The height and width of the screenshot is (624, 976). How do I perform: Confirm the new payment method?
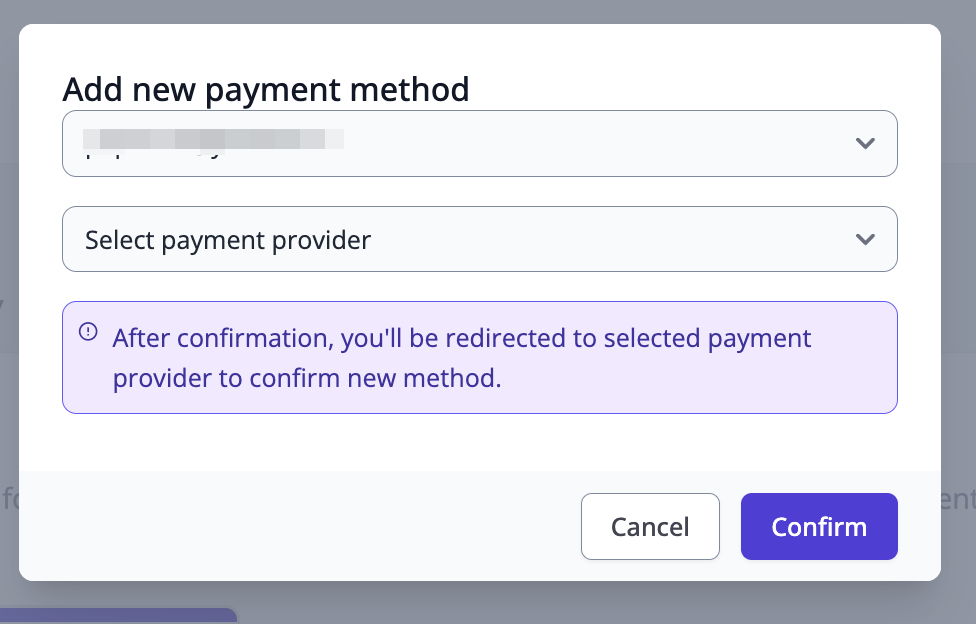pos(818,526)
